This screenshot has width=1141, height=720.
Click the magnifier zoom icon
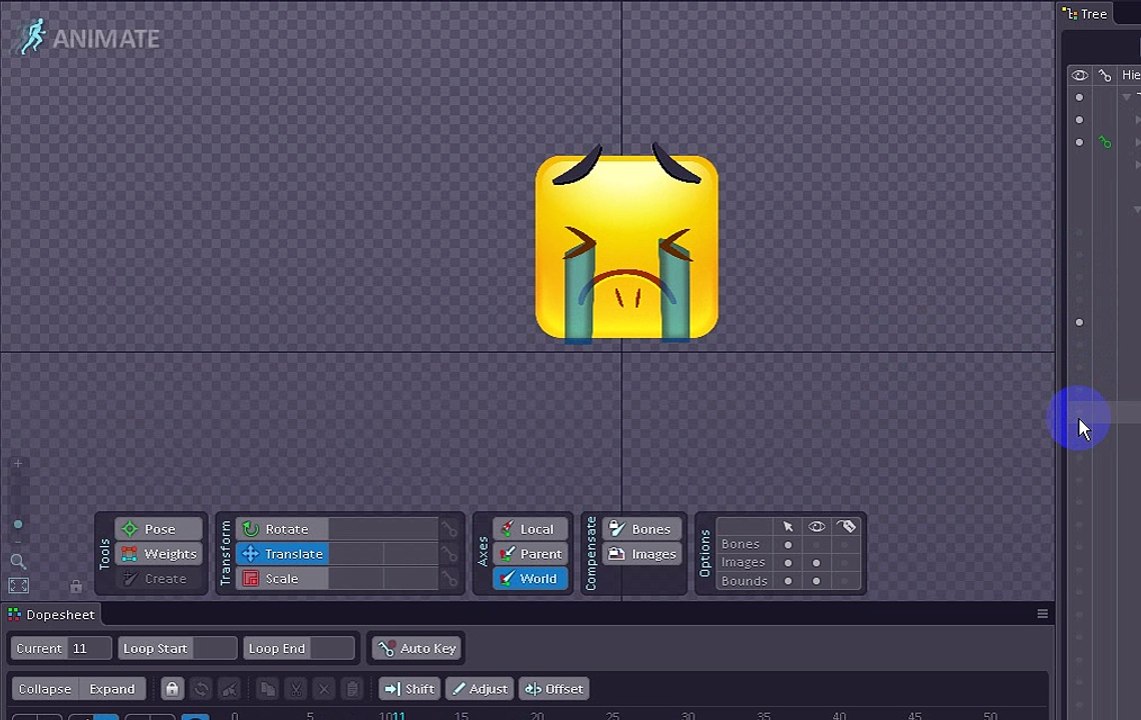pyautogui.click(x=18, y=561)
